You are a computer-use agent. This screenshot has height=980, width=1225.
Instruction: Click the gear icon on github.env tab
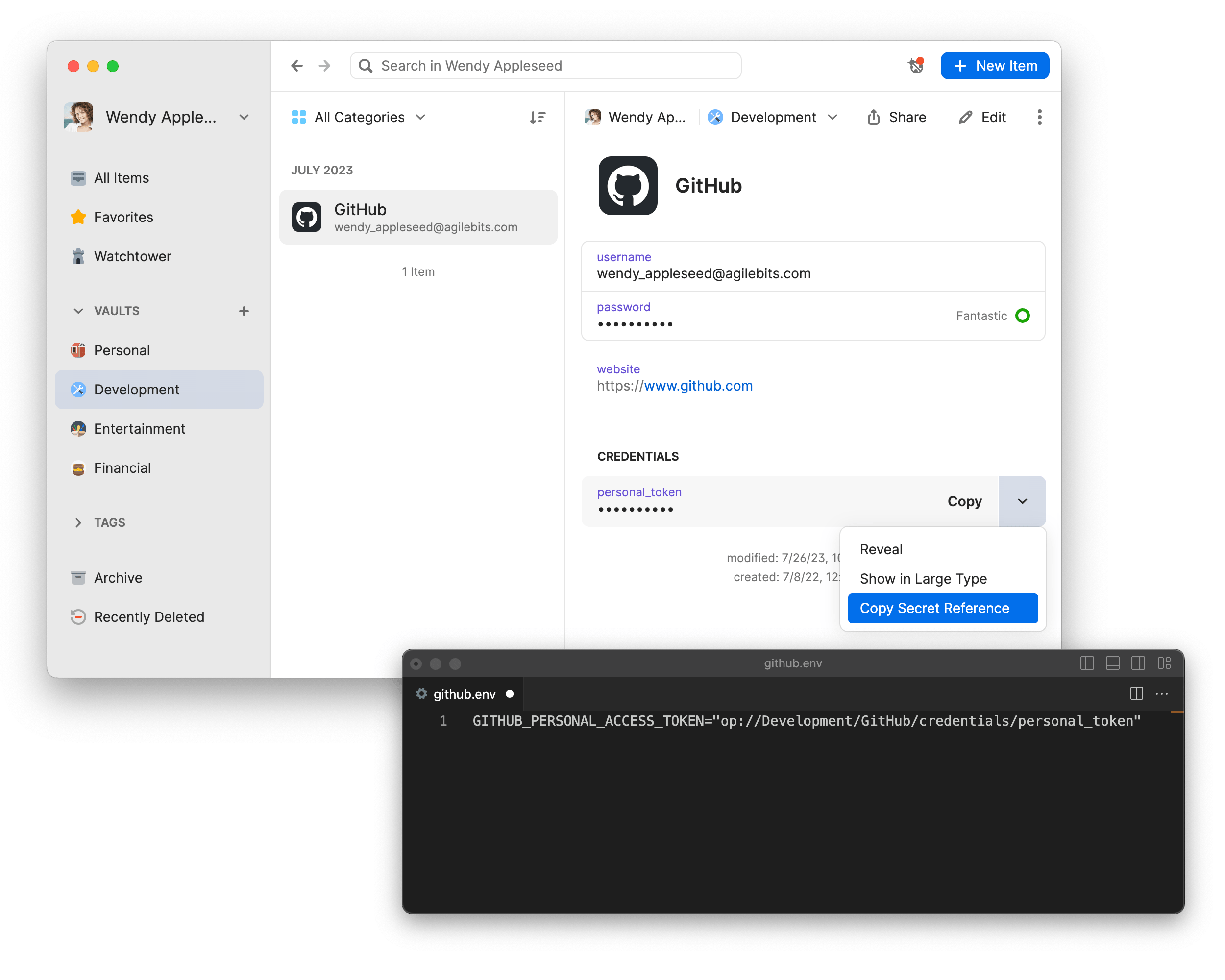[x=421, y=694]
